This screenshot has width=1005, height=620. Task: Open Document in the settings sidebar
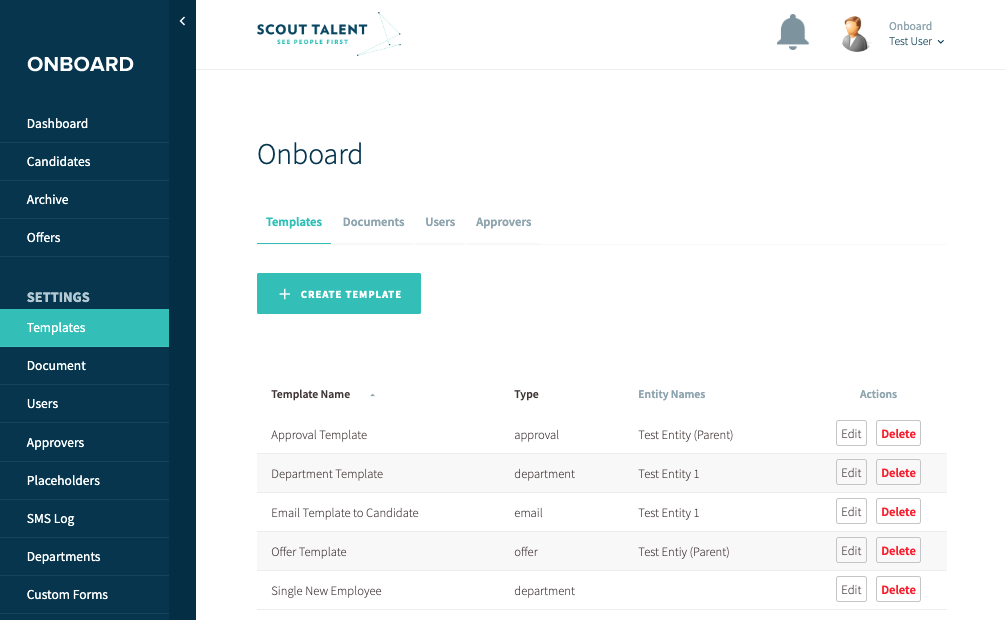coord(85,365)
